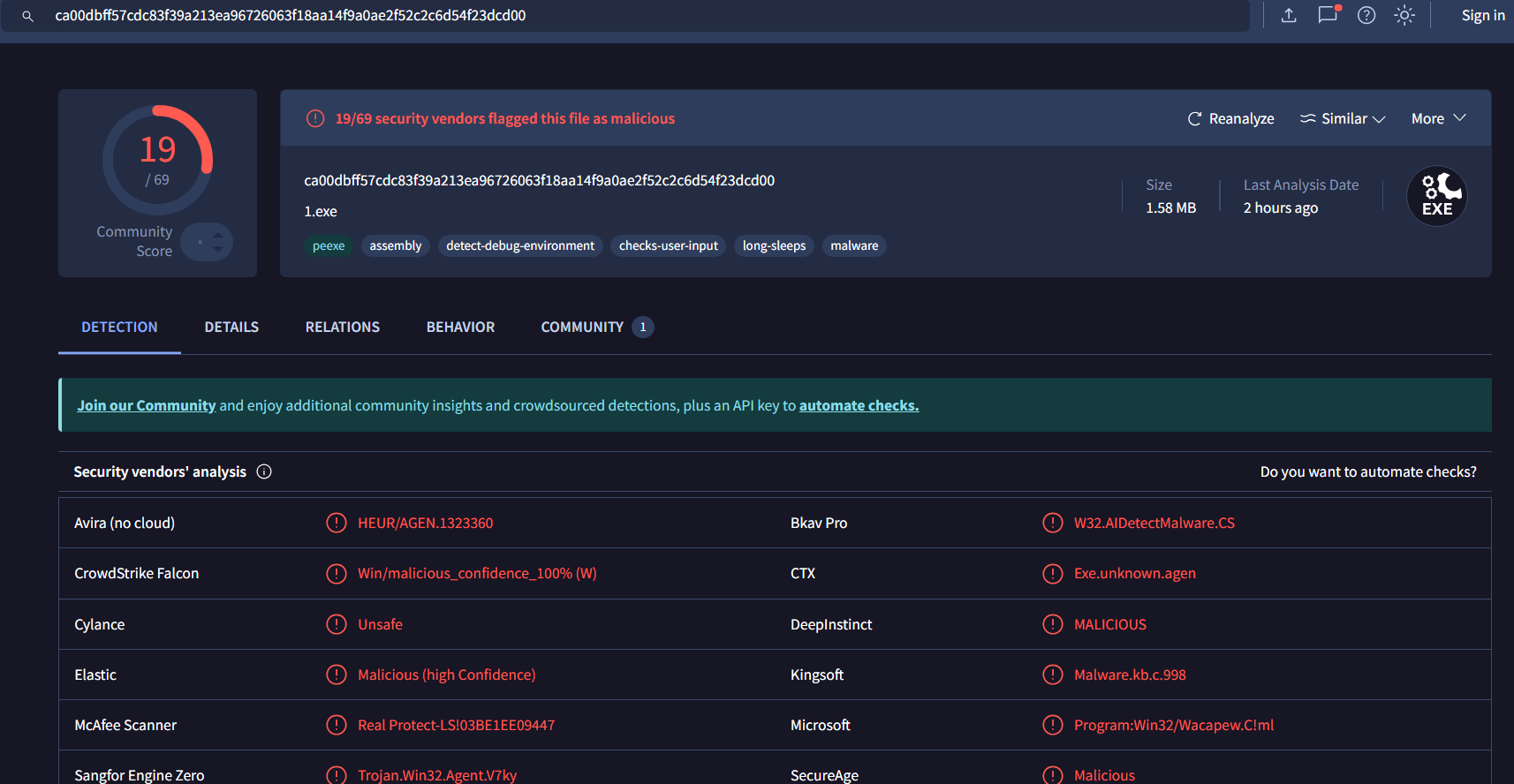Click the file hash text above 1.exe
Image resolution: width=1514 pixels, height=784 pixels.
pyautogui.click(x=539, y=180)
